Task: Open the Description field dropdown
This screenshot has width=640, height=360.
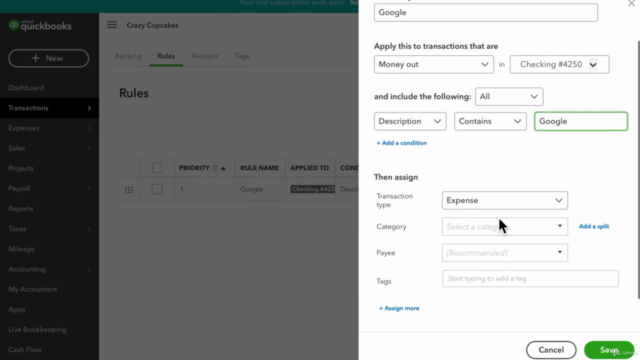Action: pyautogui.click(x=410, y=121)
